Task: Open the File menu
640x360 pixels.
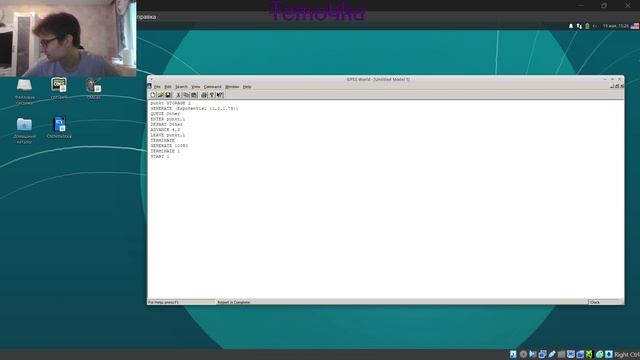Action: click(x=157, y=87)
